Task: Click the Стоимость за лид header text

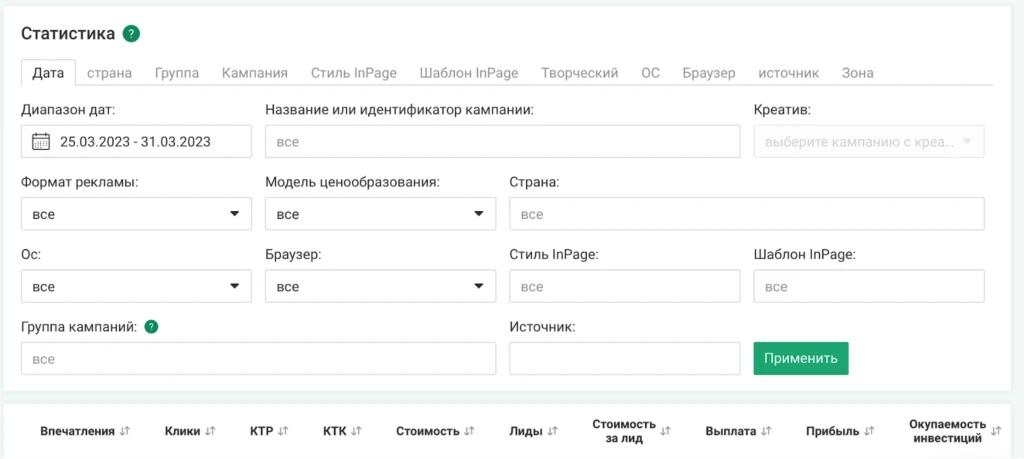Action: pyautogui.click(x=624, y=432)
